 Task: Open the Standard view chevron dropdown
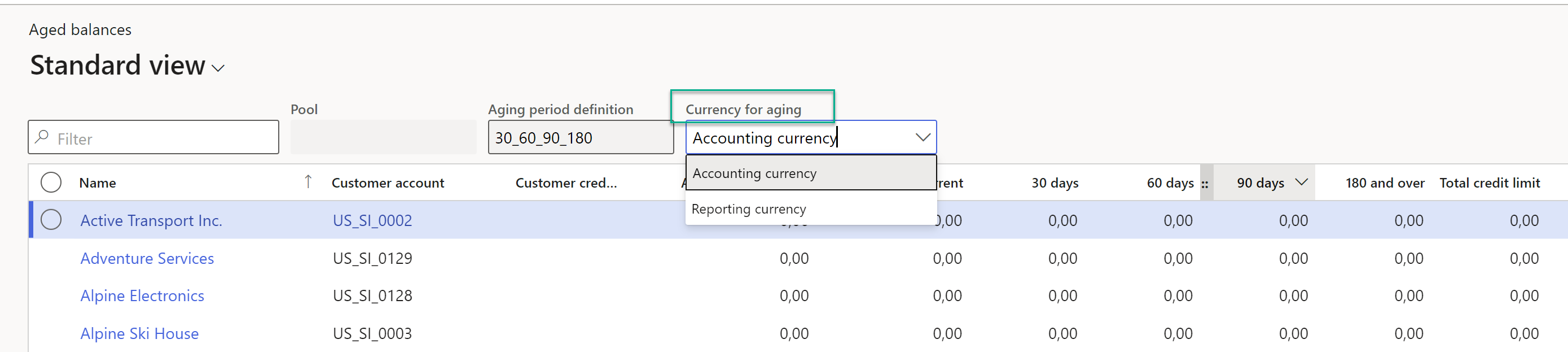coord(218,68)
